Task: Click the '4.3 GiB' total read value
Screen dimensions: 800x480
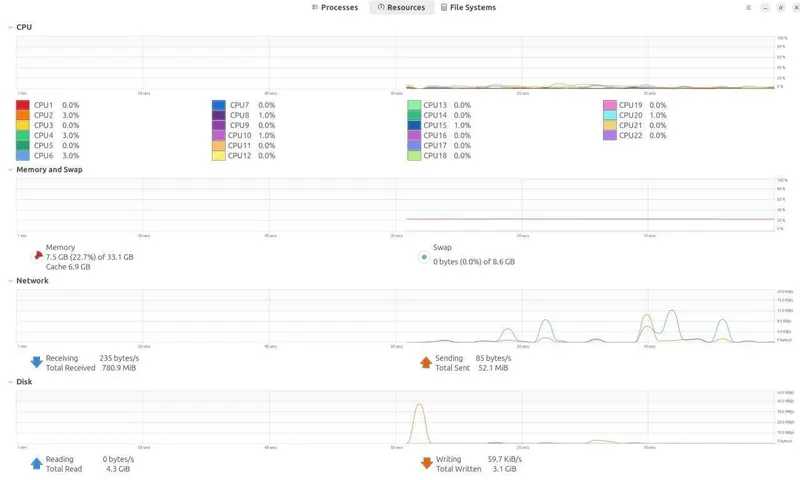Action: click(x=118, y=469)
